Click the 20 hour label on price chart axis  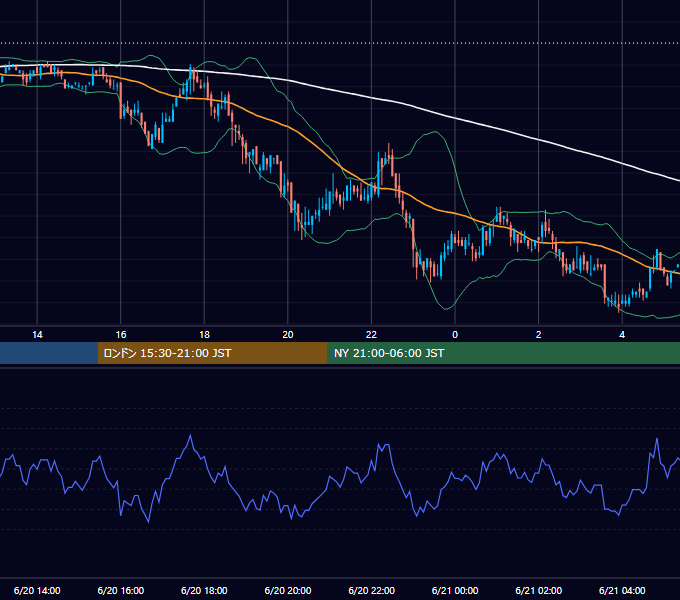pyautogui.click(x=288, y=335)
